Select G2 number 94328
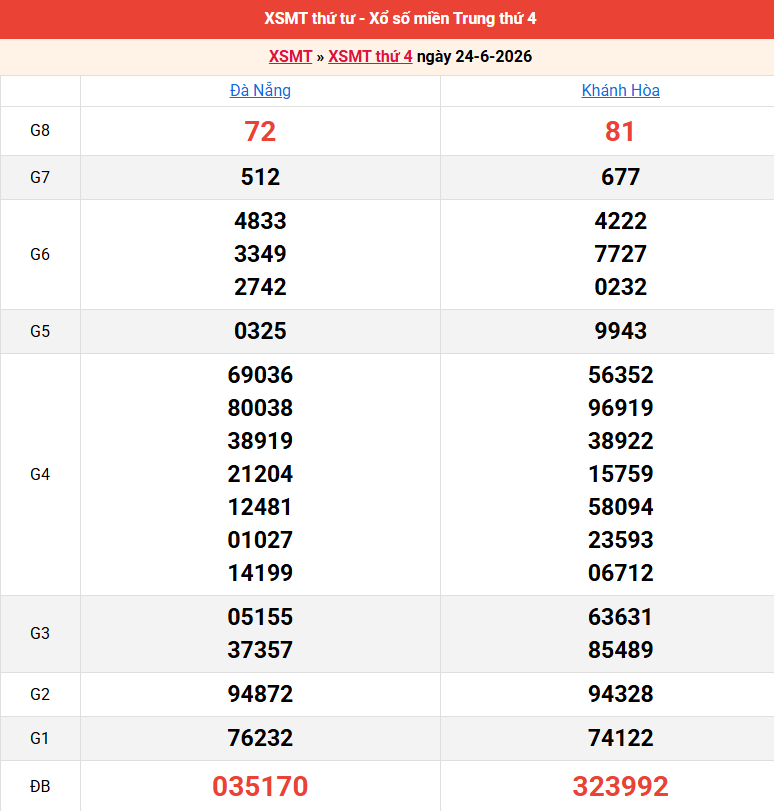 [620, 694]
